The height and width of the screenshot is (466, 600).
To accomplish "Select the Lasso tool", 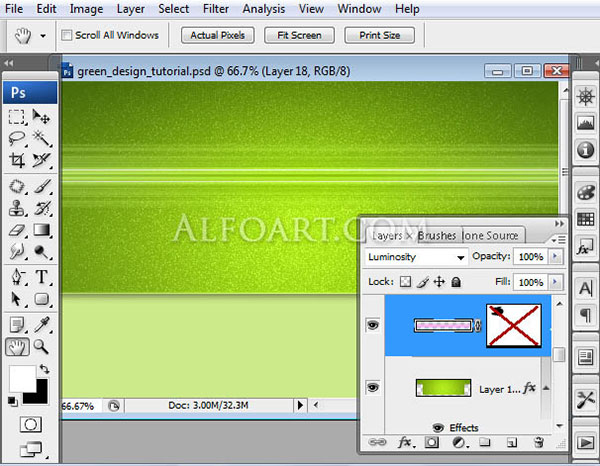I will pyautogui.click(x=16, y=138).
